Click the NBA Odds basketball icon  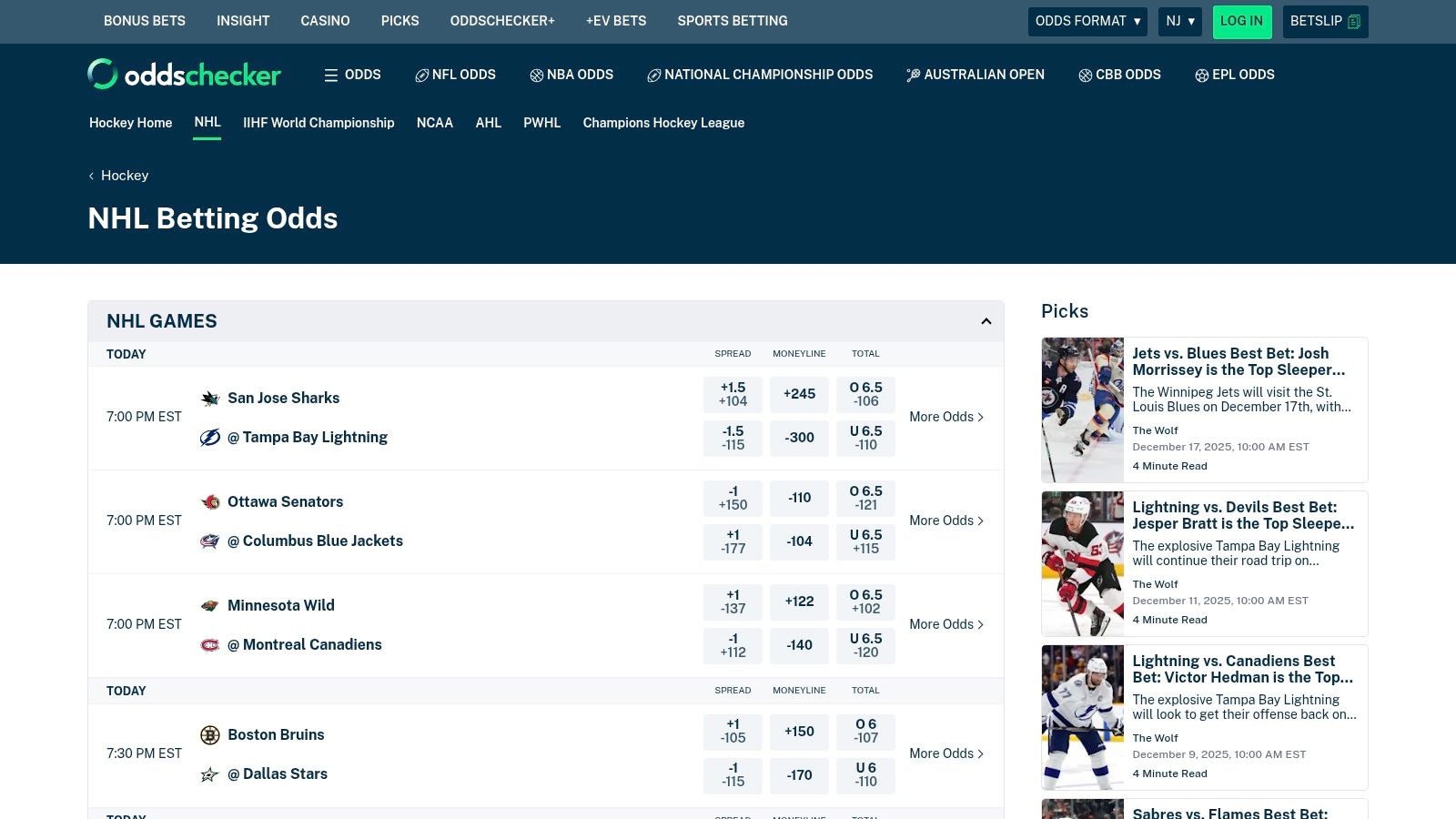pyautogui.click(x=536, y=75)
